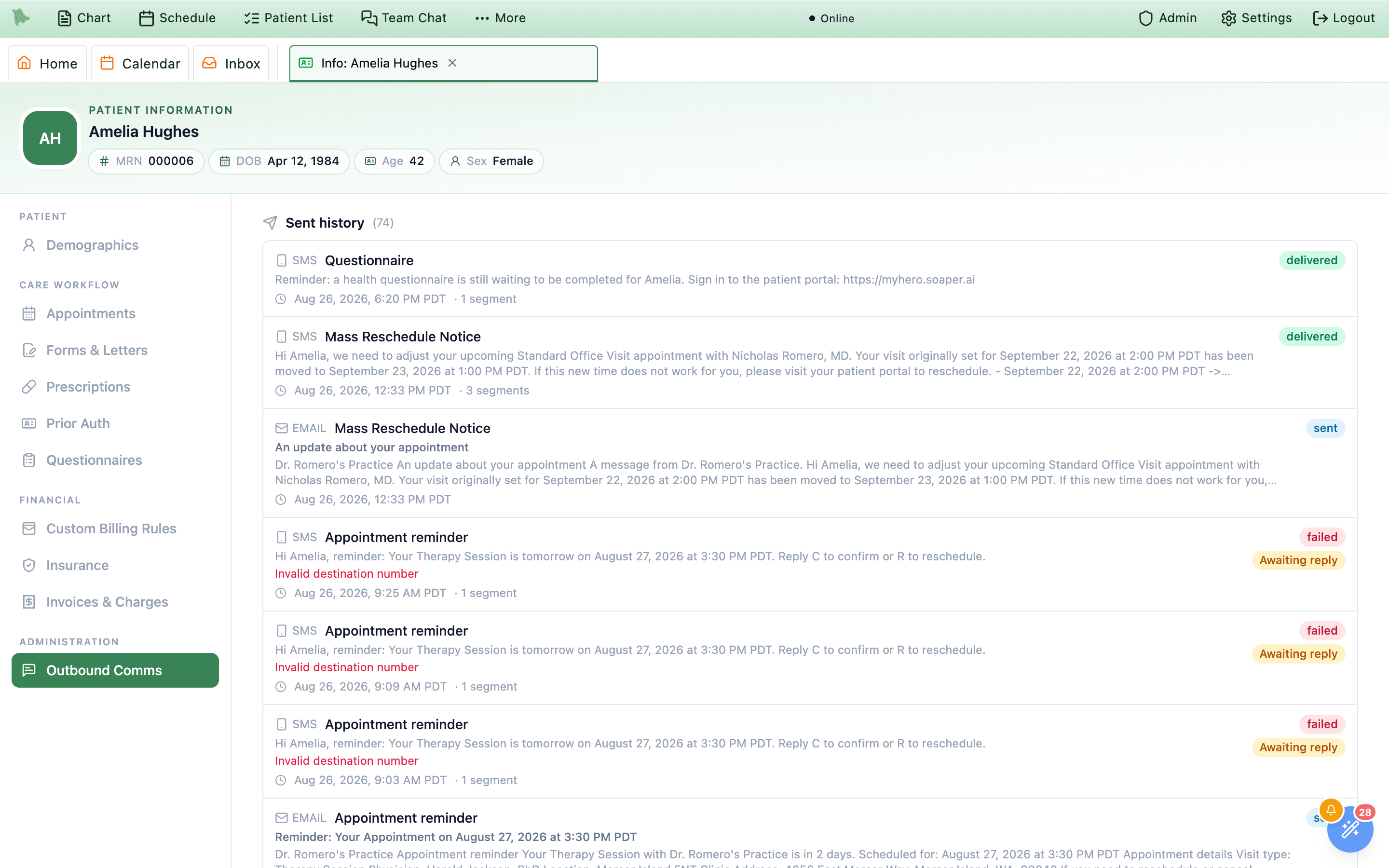Click the green bird app logo
The image size is (1389, 868).
pos(21,17)
